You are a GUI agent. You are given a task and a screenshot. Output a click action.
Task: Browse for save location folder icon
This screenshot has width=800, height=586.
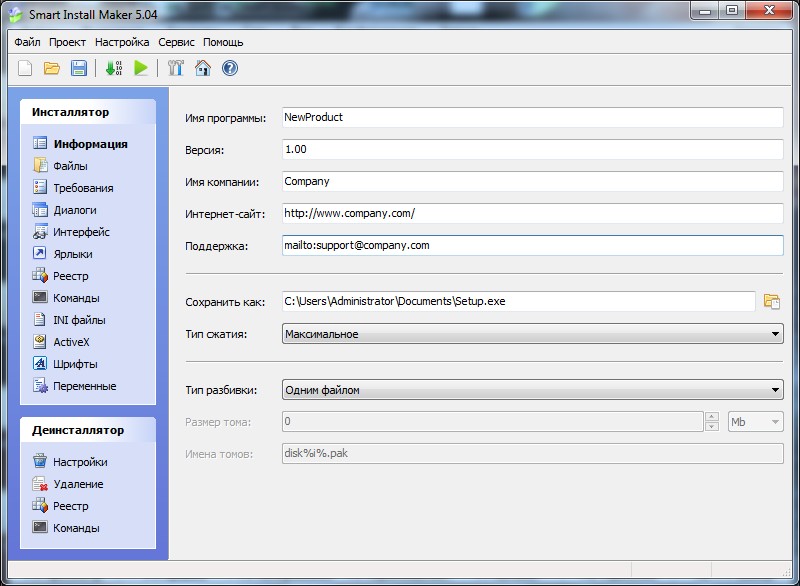point(771,301)
